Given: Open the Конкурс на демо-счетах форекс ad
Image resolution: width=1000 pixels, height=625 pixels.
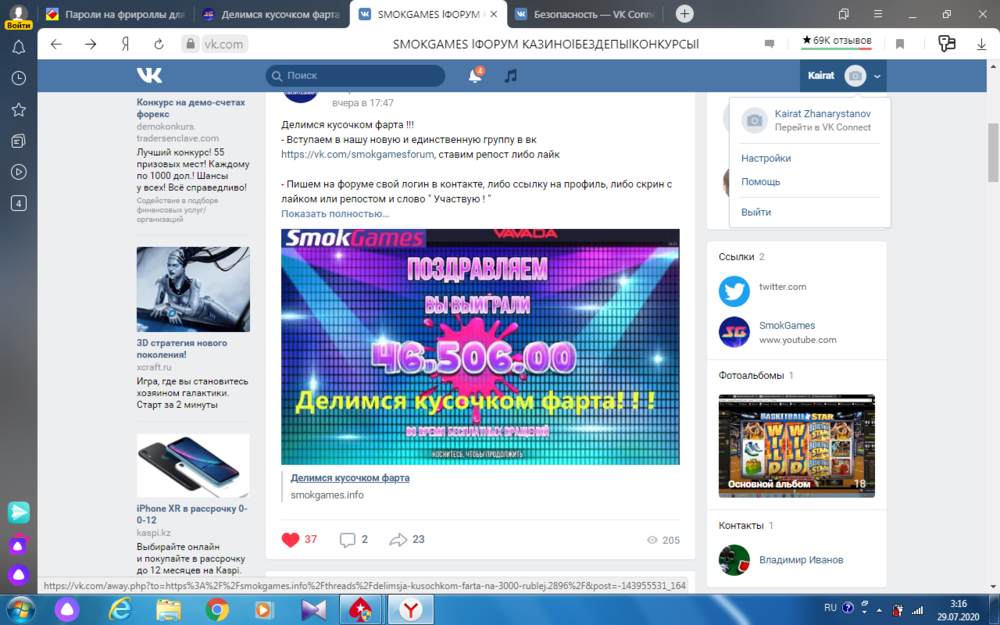Looking at the screenshot, I should (191, 108).
